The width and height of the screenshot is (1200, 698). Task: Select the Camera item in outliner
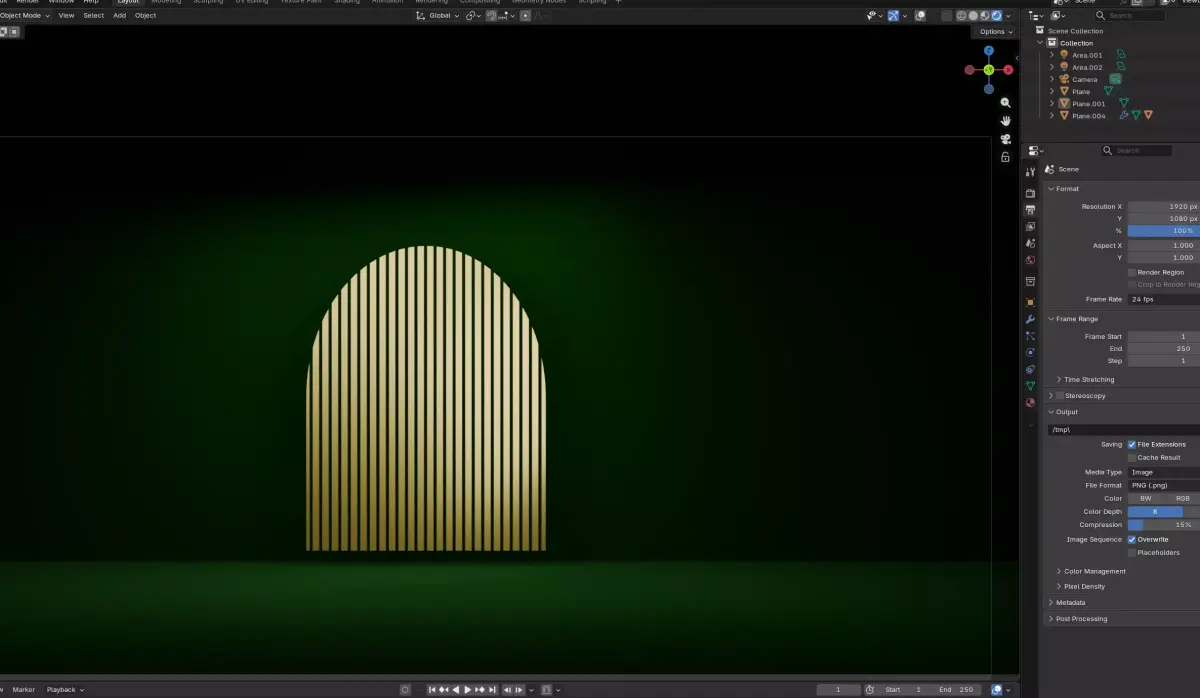click(1085, 79)
